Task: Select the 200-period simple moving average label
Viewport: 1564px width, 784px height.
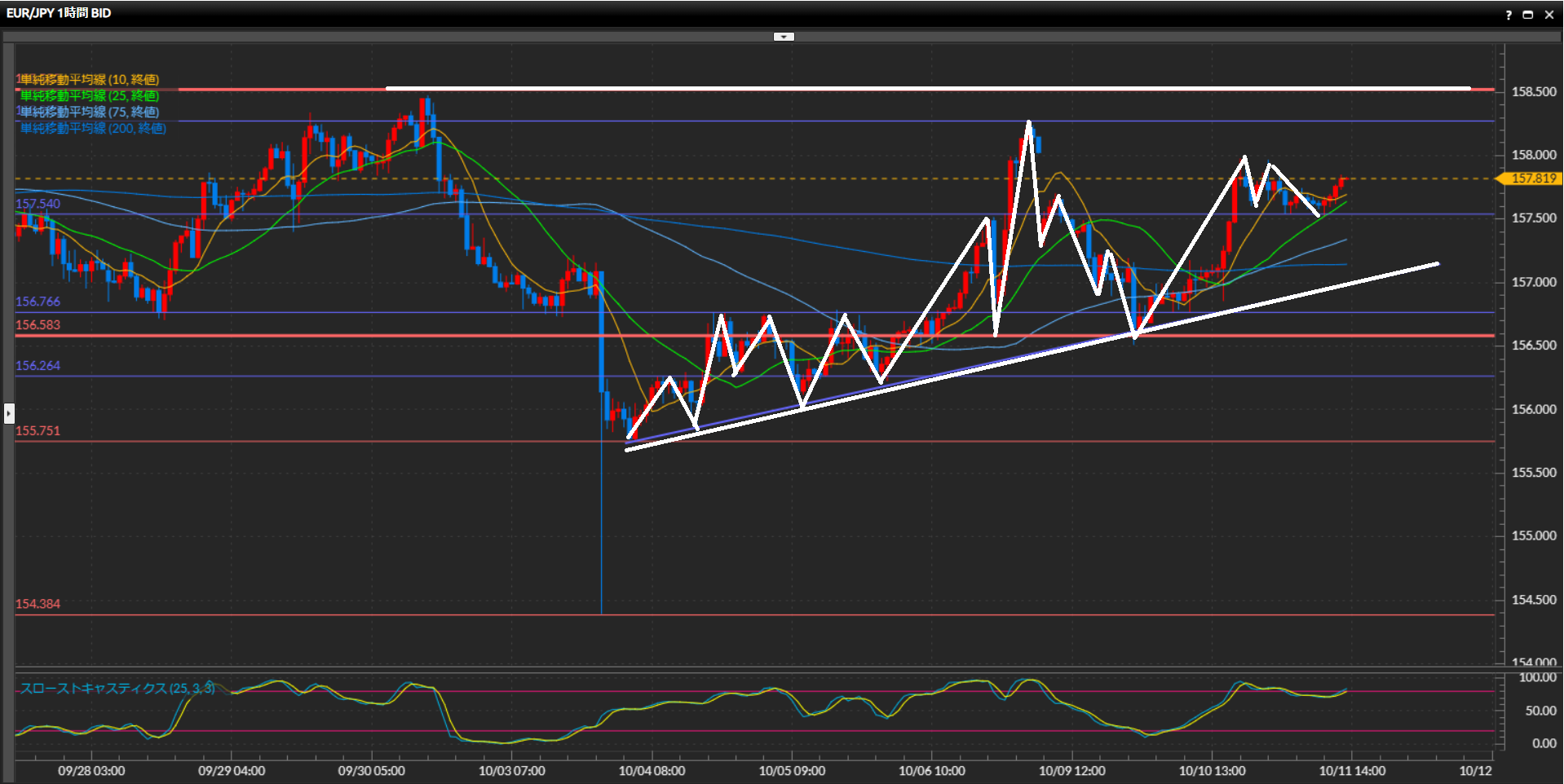Action: click(x=92, y=128)
